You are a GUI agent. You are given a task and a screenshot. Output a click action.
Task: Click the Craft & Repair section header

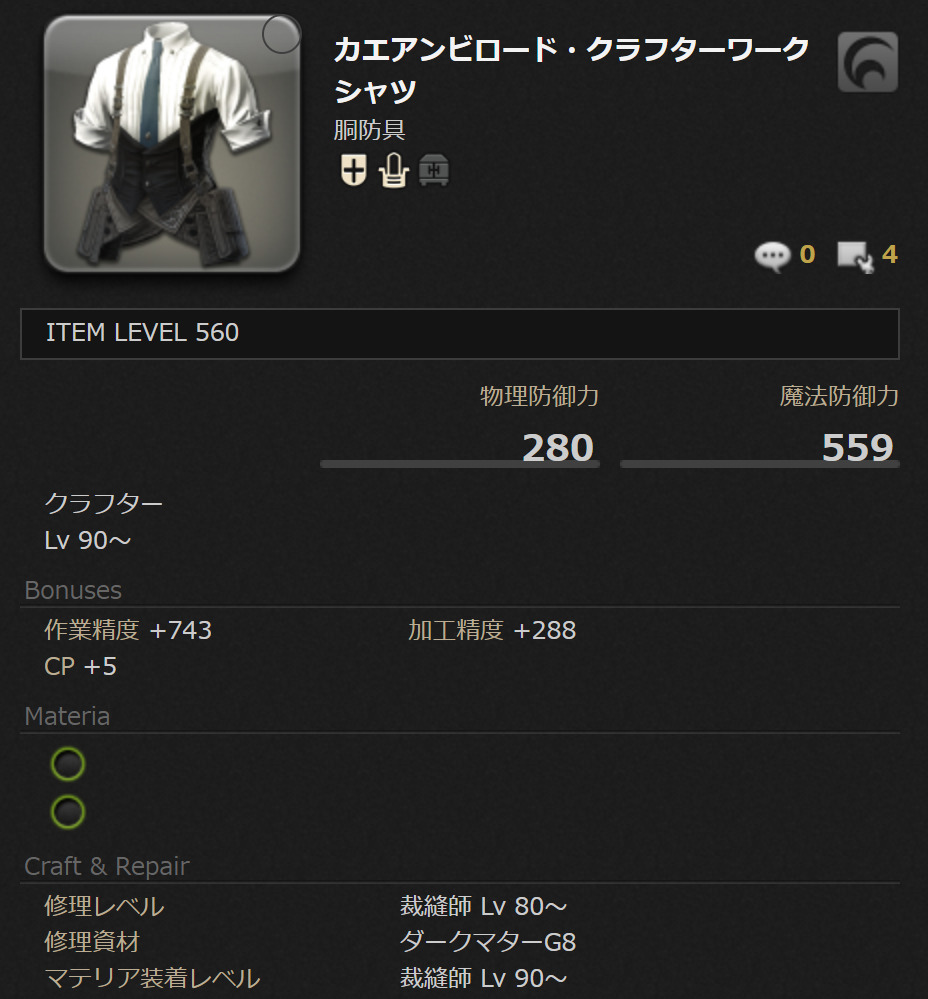(x=107, y=866)
